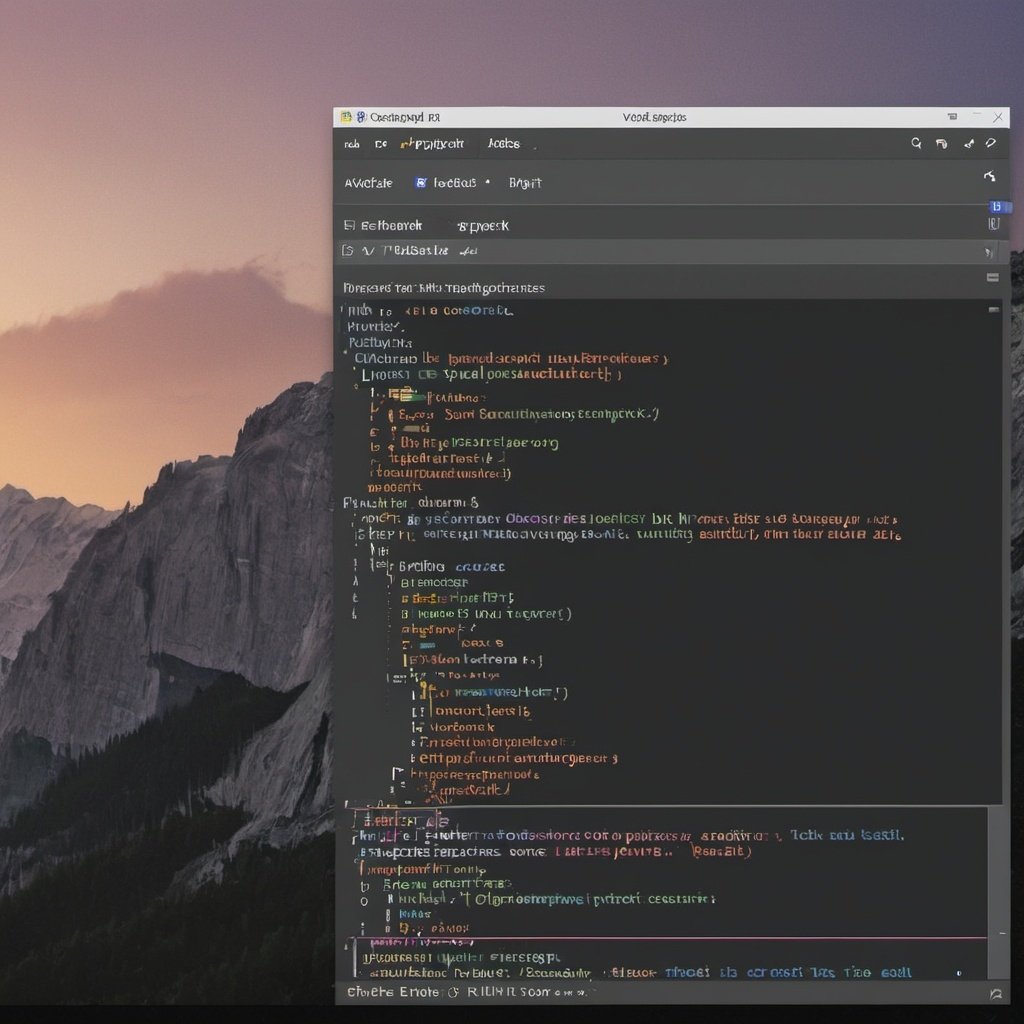1024x1024 pixels.
Task: Open the Aceles menu
Action: 504,144
